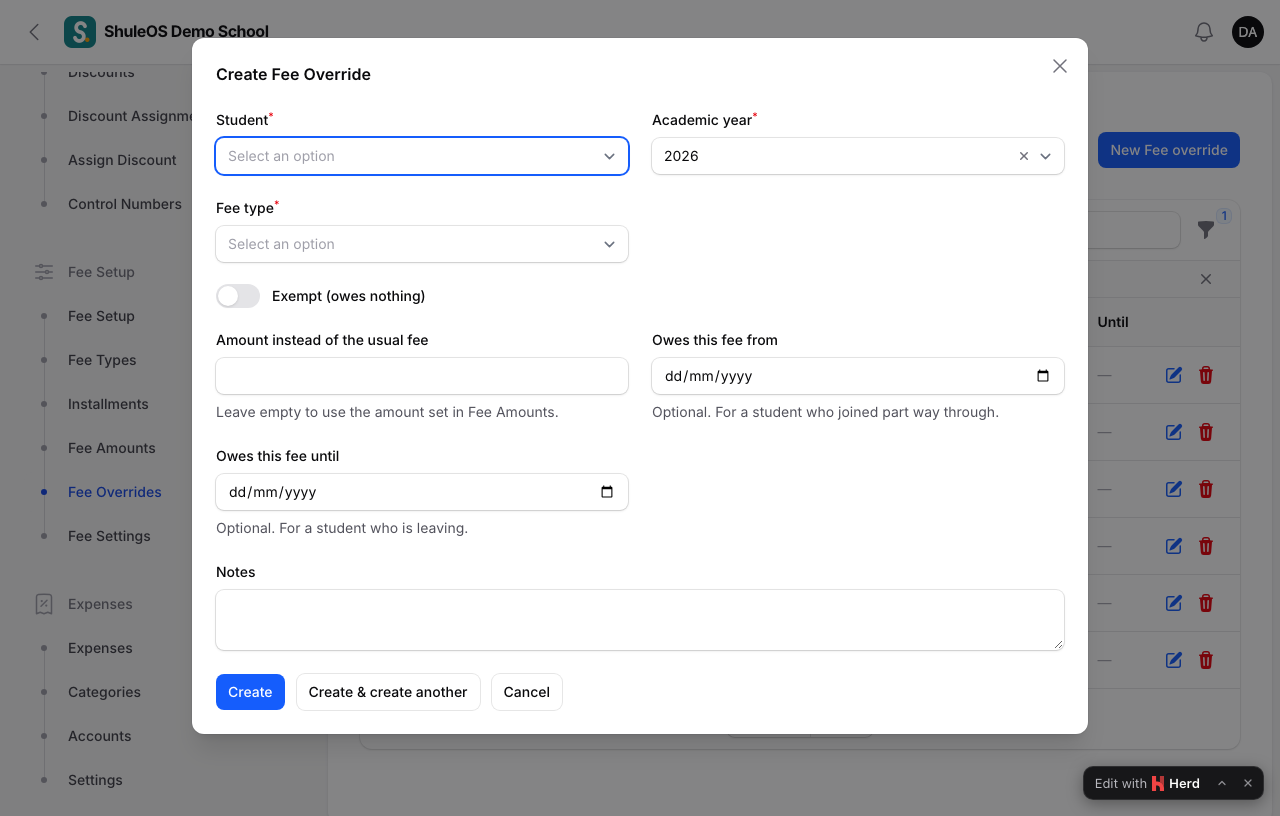
Task: Open Fee Setup sub-item in sidebar
Action: click(x=101, y=316)
